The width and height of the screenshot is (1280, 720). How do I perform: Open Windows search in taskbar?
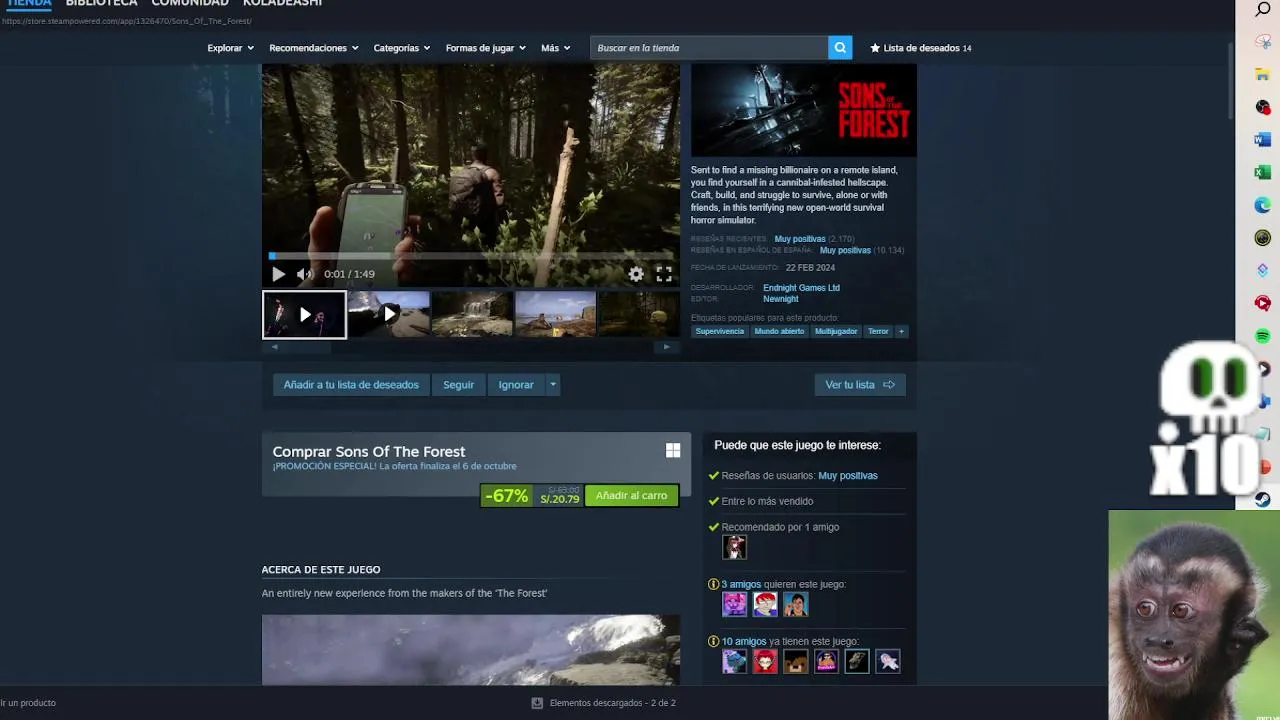point(1263,9)
